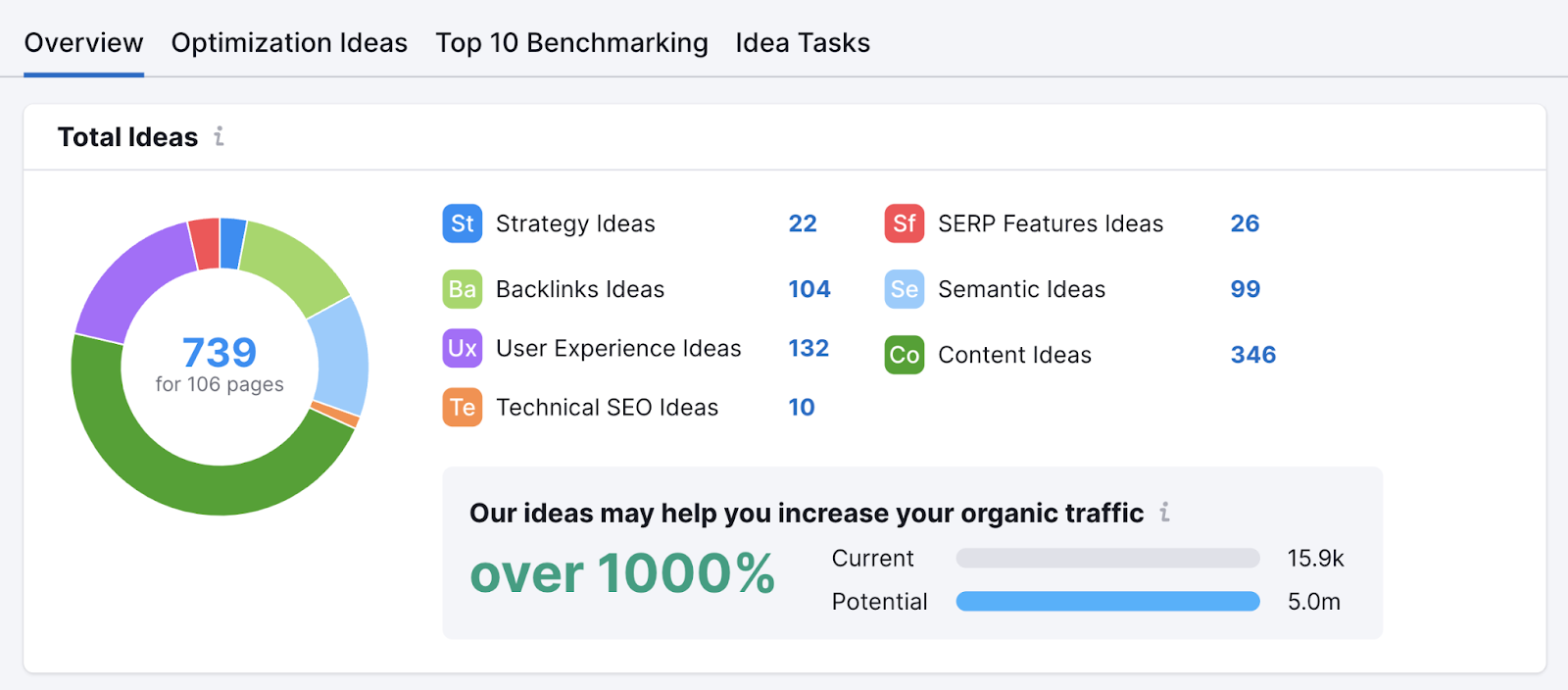The height and width of the screenshot is (690, 1568).
Task: Click the Semantic Ideas 'Se' icon
Action: click(x=903, y=289)
